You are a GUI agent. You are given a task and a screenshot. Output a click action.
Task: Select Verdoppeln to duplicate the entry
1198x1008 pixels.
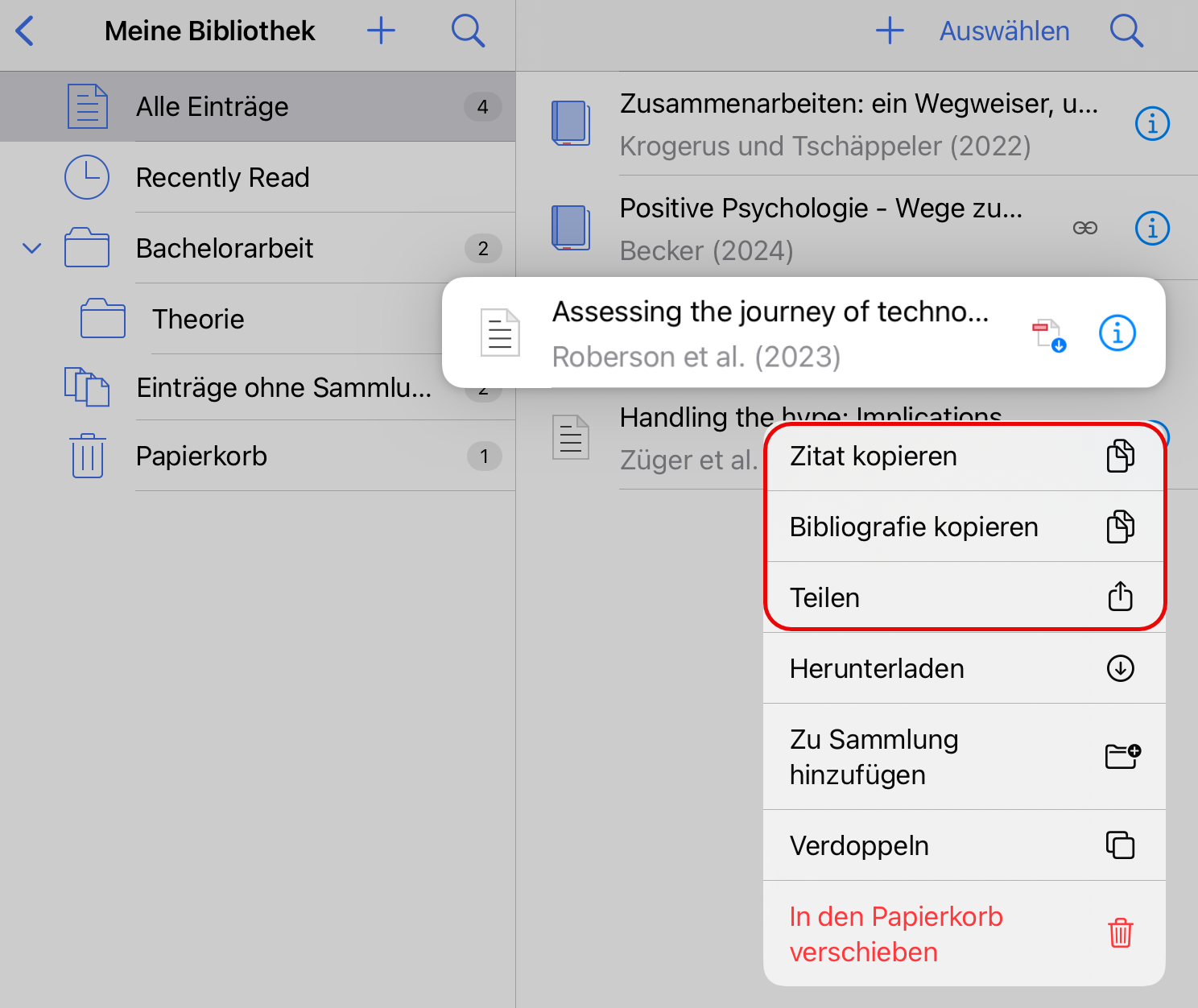pos(965,846)
